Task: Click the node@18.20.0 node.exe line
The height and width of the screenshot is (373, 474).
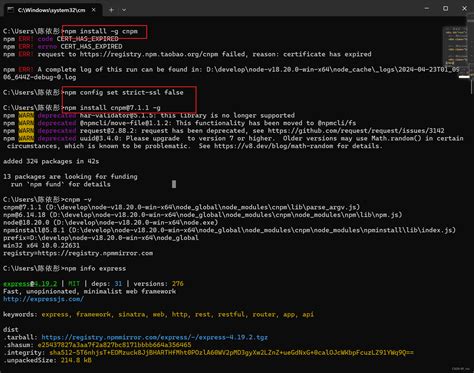Action: tap(110, 222)
